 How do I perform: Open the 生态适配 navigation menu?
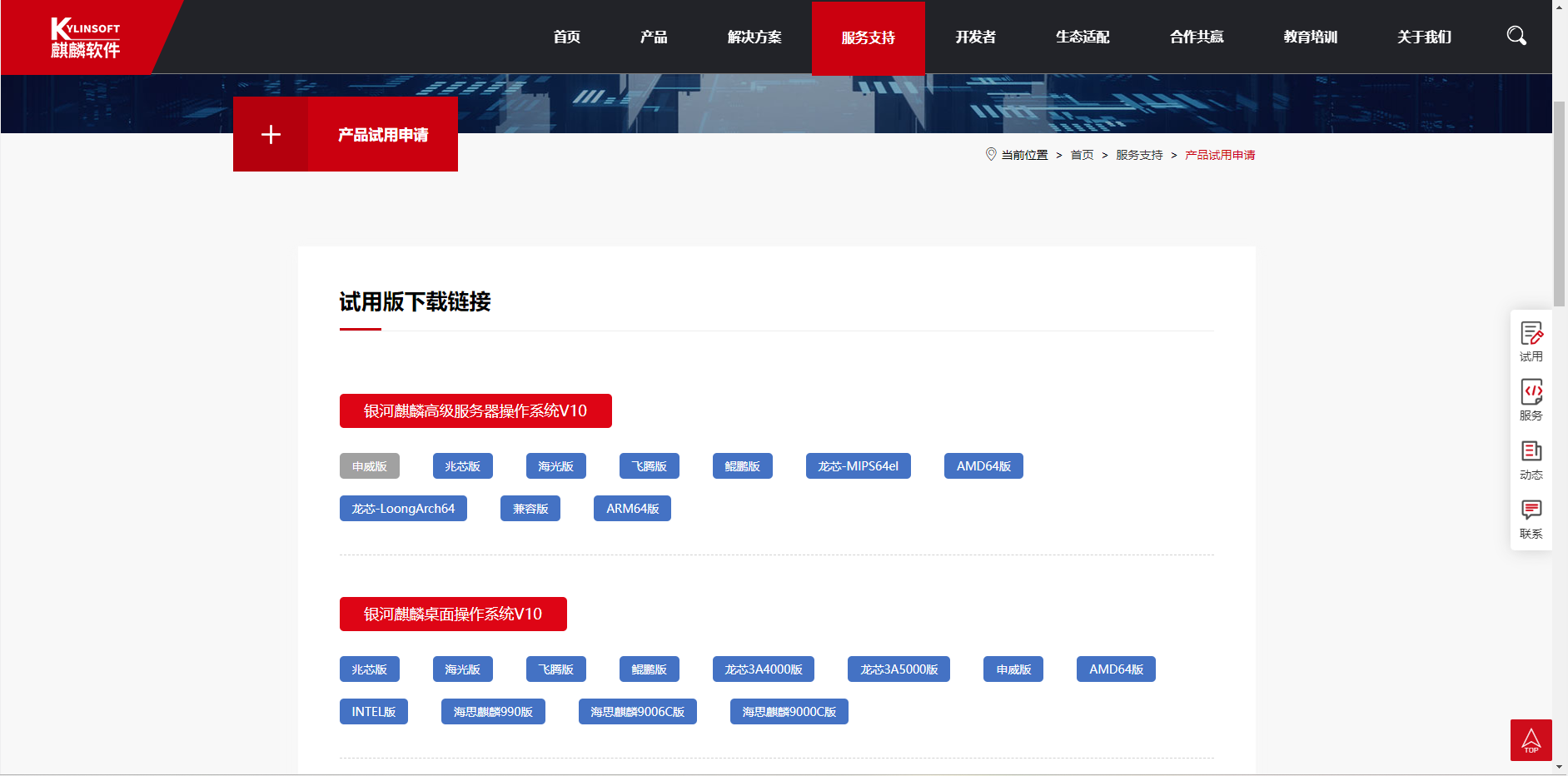point(1083,37)
